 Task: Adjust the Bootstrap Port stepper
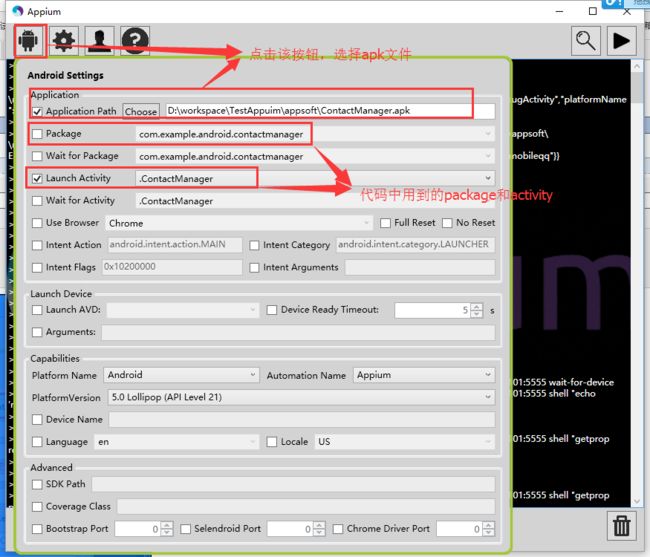[167, 529]
